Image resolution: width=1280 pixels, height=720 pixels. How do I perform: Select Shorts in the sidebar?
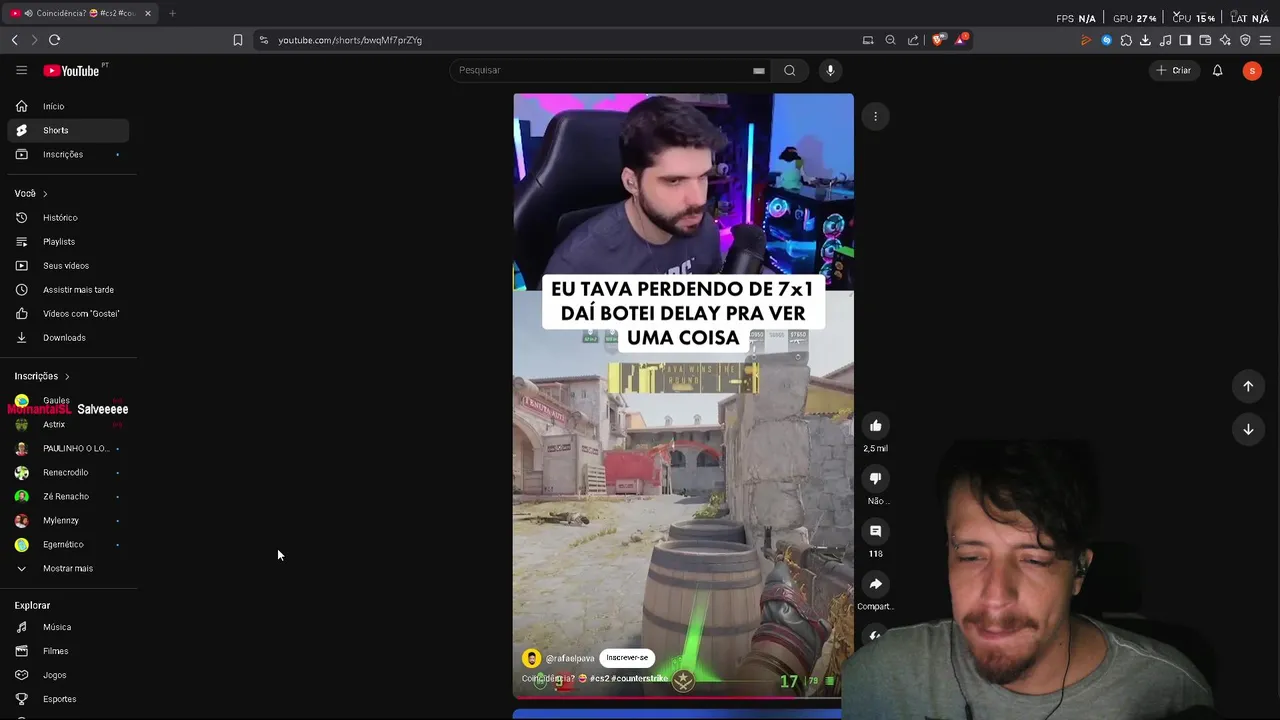point(68,130)
